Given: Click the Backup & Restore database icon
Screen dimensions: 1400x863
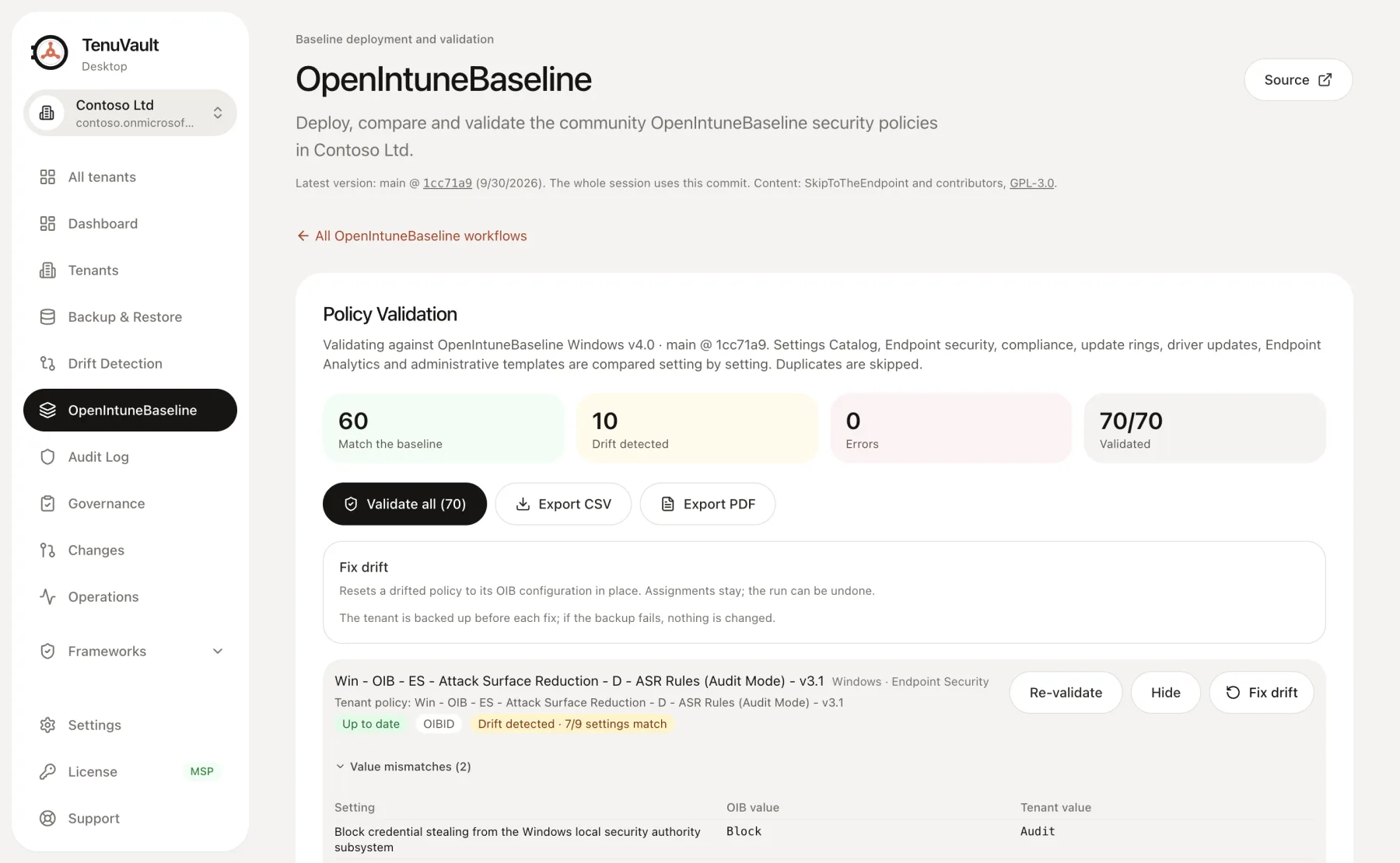Looking at the screenshot, I should pos(47,317).
